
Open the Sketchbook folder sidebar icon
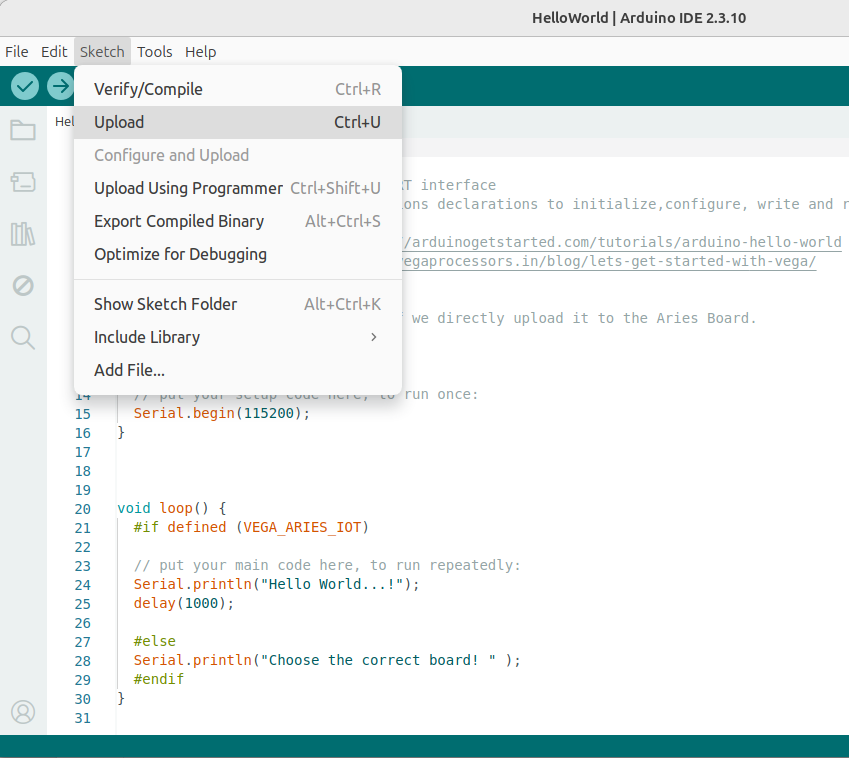(23, 130)
